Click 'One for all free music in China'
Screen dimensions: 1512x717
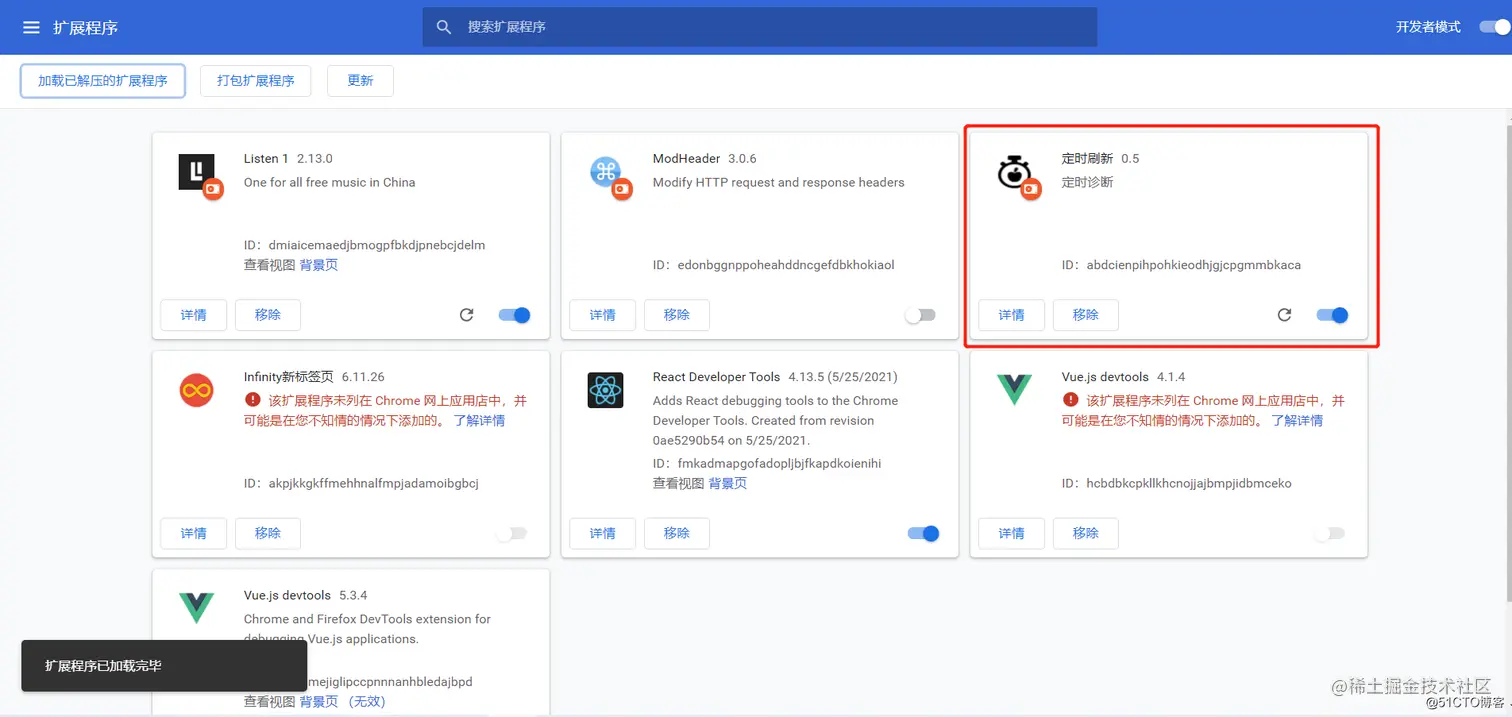(x=330, y=182)
